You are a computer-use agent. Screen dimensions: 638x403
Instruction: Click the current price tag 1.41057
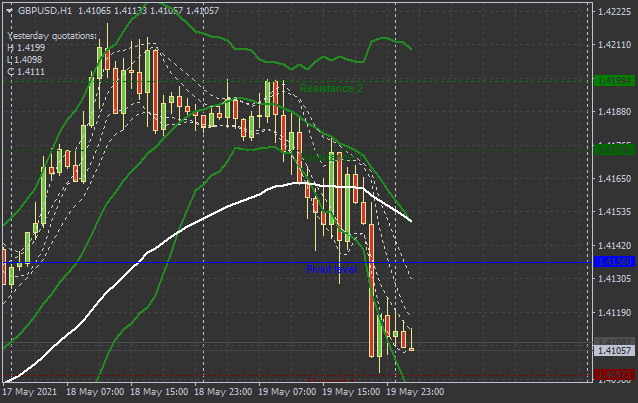[614, 350]
